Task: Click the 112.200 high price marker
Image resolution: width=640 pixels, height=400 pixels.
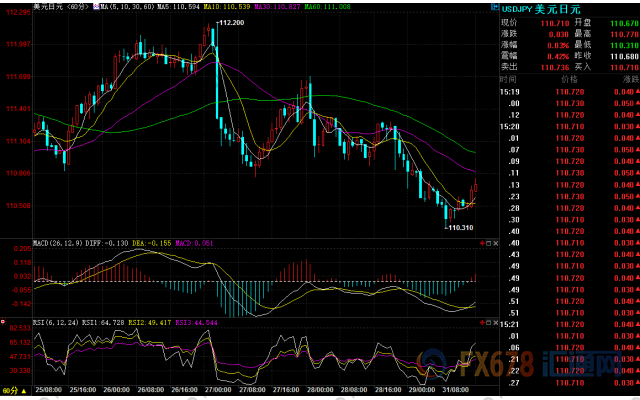Action: [x=231, y=21]
